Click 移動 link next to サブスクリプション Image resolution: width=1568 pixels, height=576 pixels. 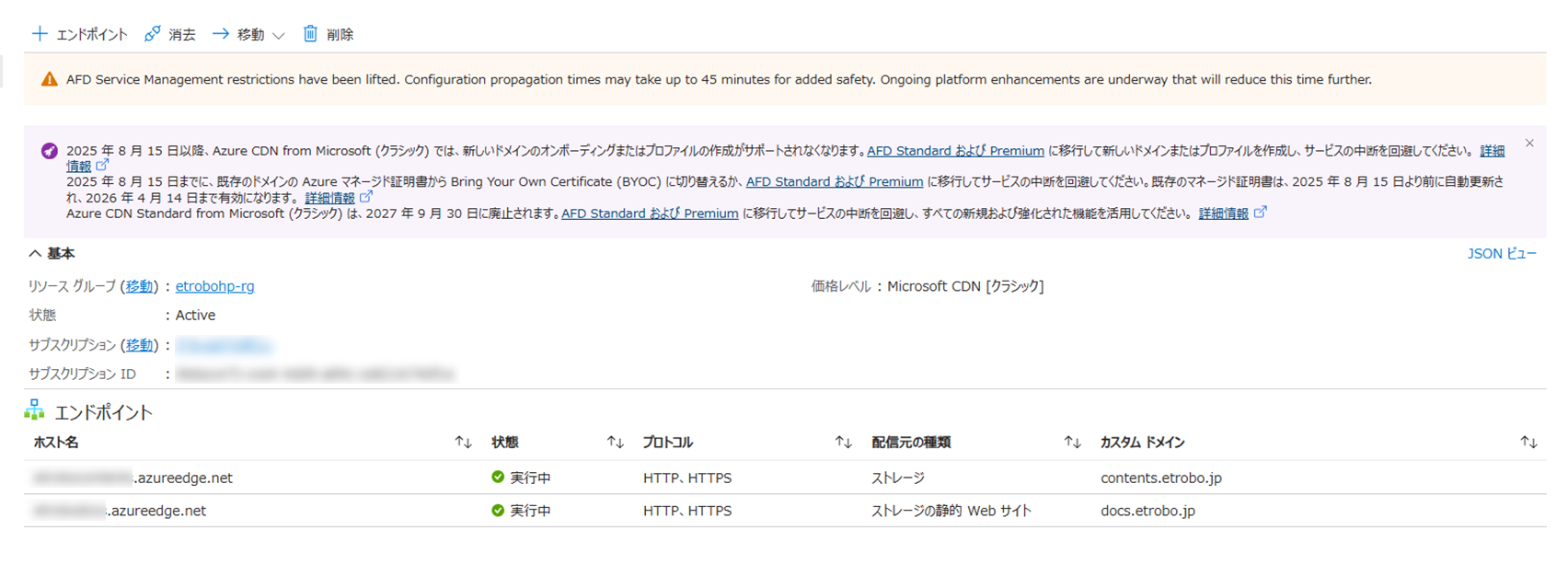click(139, 345)
